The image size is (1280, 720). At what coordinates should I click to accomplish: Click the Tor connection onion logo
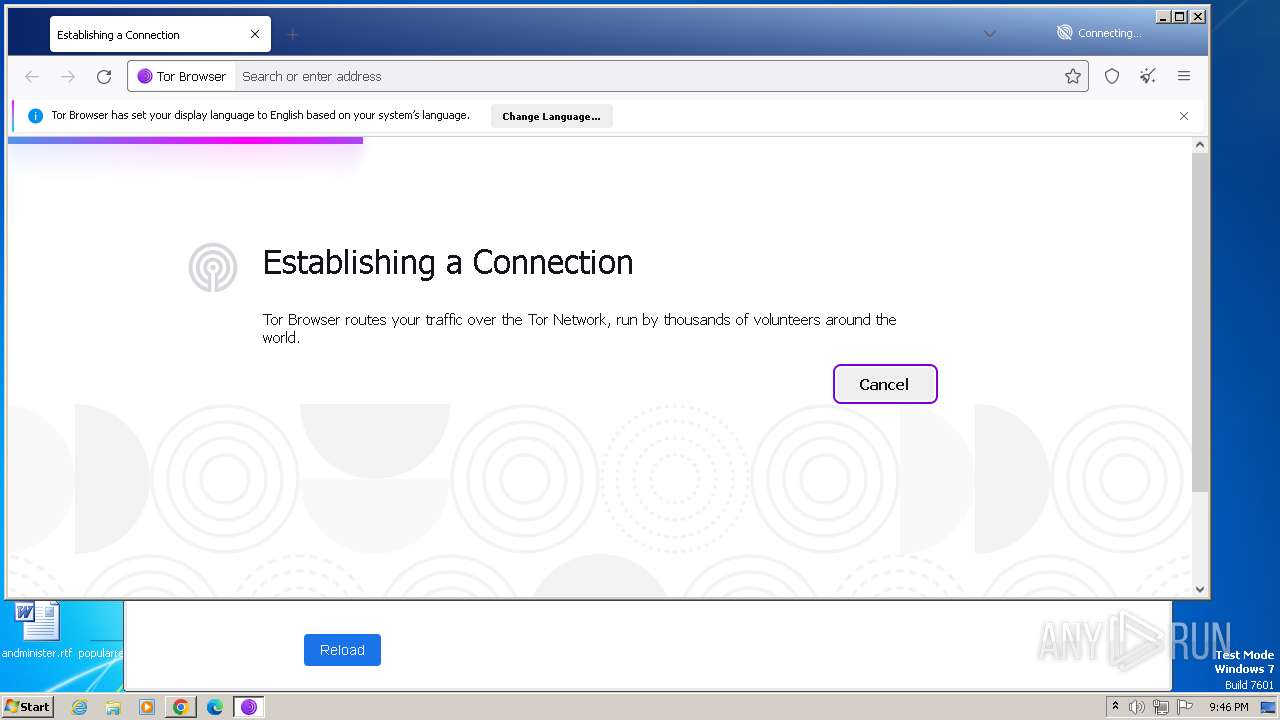(213, 268)
